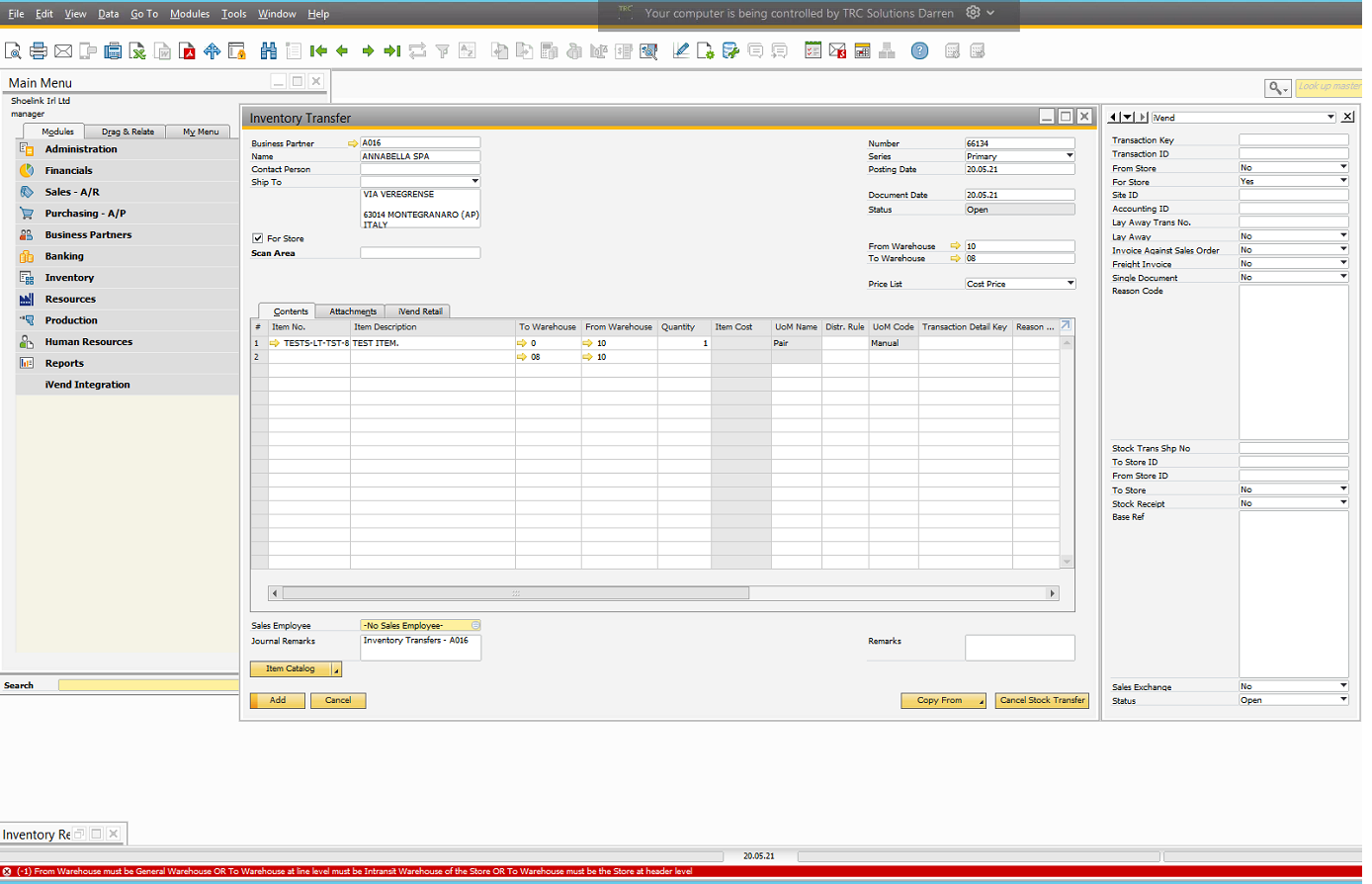The width and height of the screenshot is (1372, 884).
Task: Open the Item Catalog button
Action: pyautogui.click(x=296, y=669)
